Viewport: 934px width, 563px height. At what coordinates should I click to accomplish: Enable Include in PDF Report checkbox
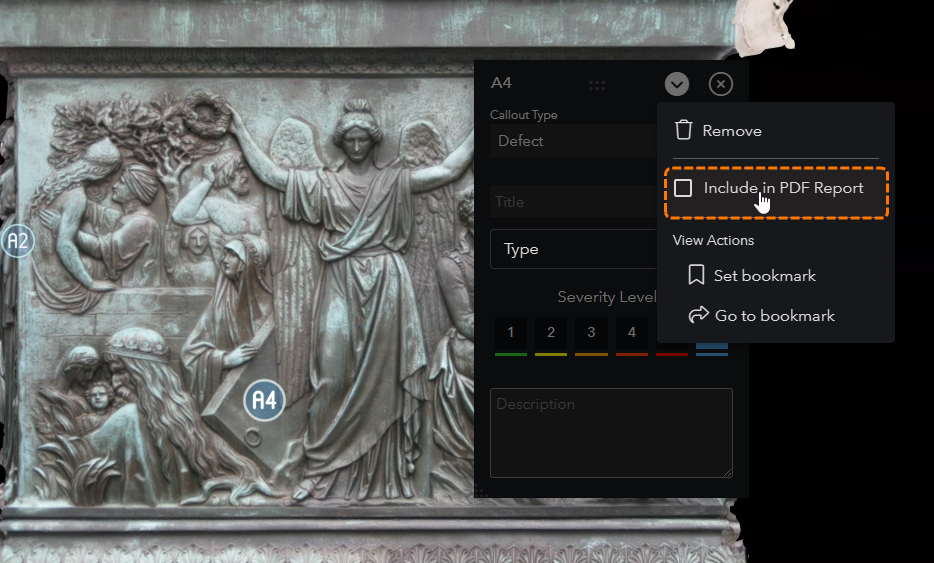pyautogui.click(x=683, y=188)
